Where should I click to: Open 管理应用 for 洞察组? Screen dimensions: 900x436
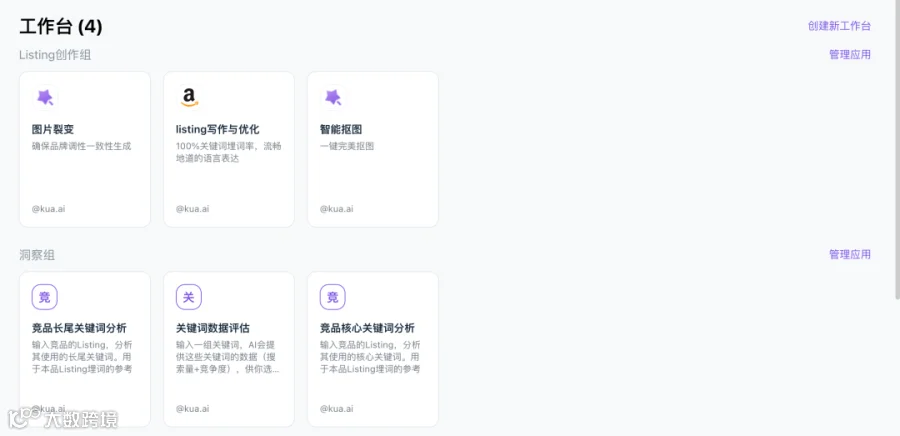[x=849, y=254]
